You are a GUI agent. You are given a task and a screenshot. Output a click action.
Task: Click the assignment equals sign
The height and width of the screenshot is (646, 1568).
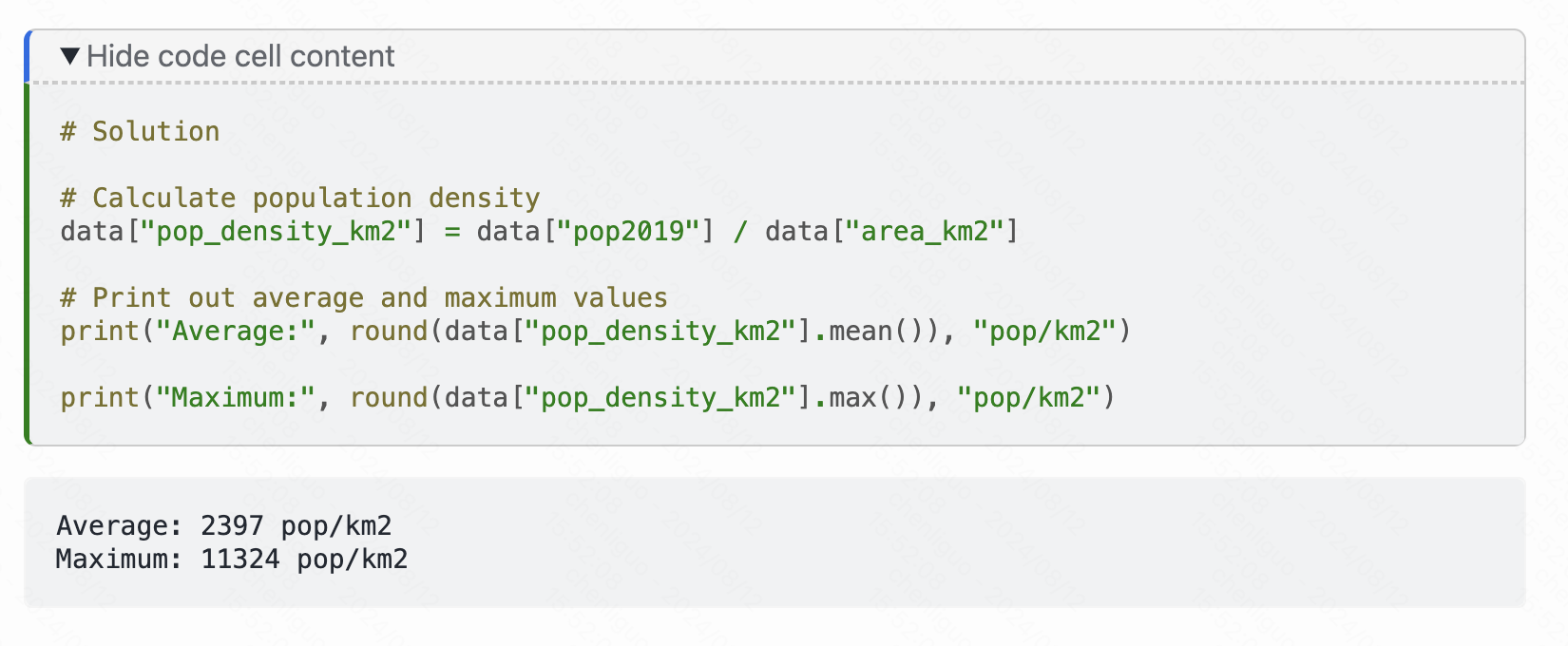coord(451,231)
